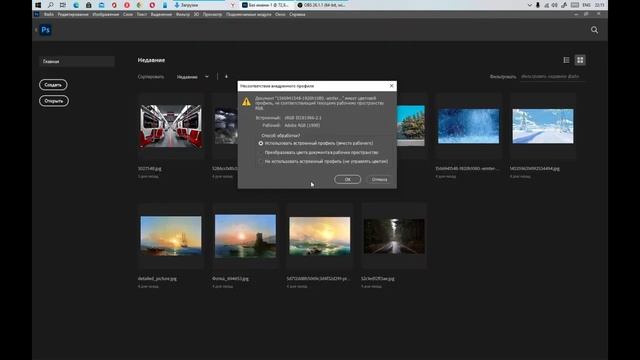This screenshot has height=360, width=640.
Task: Open Windows taskbar search
Action: click(50, 5)
